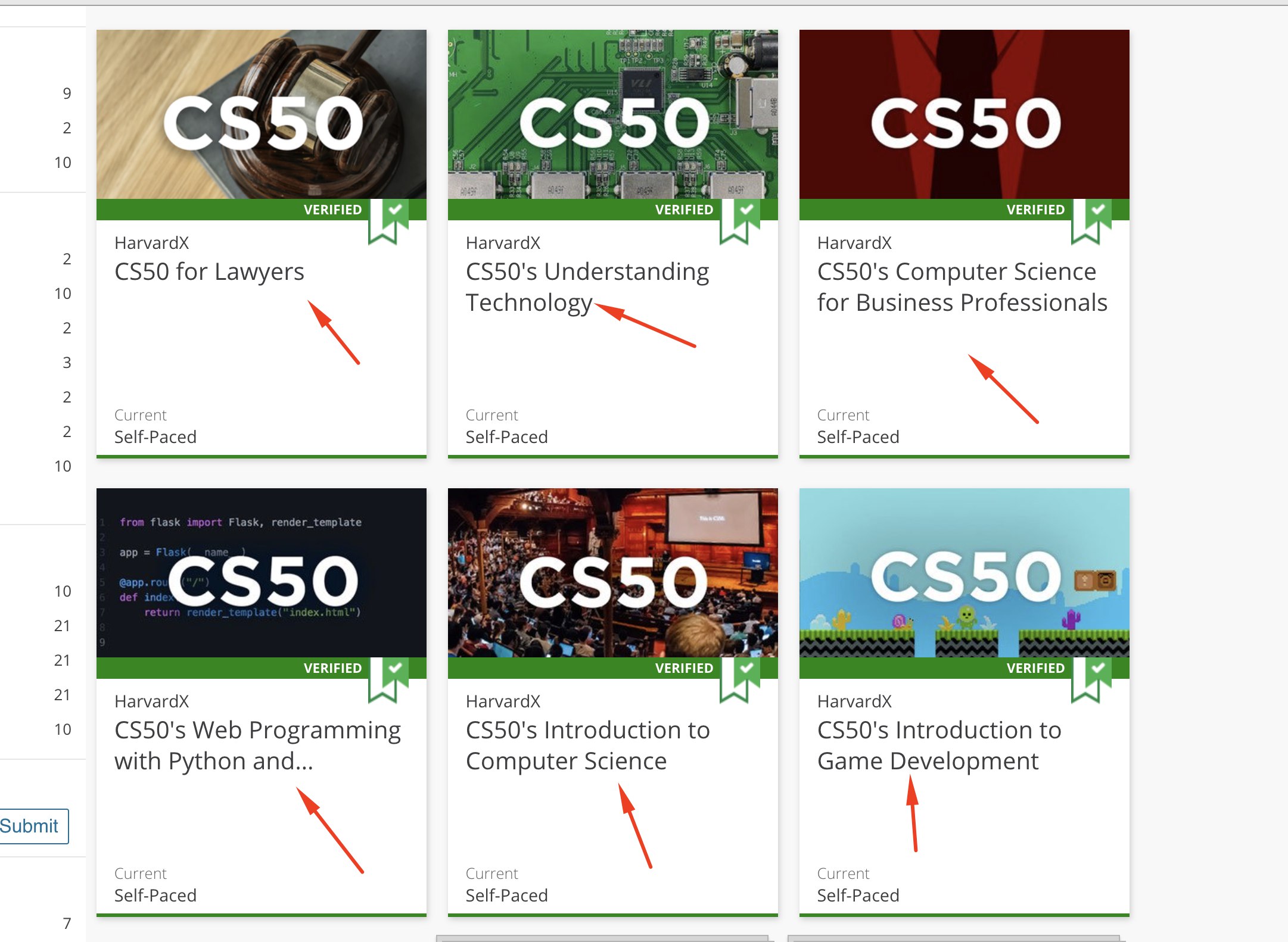Open the CS50's Understanding Technology circuit board thumbnail
This screenshot has height=942, width=1288.
pos(613,114)
